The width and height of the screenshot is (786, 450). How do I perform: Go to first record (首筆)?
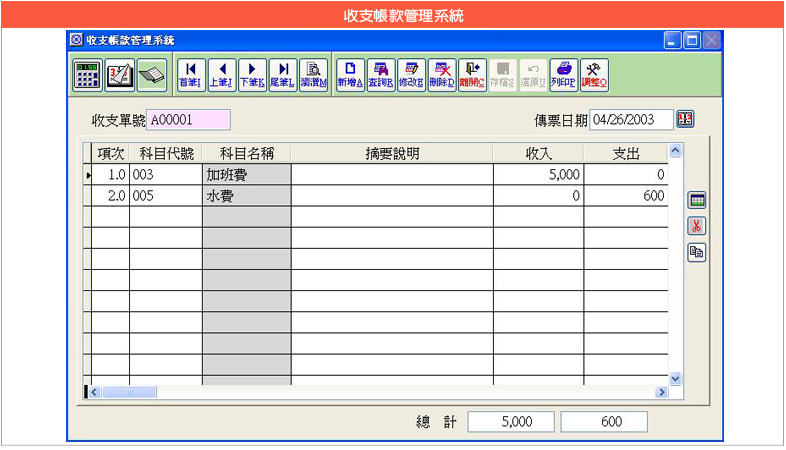point(189,73)
